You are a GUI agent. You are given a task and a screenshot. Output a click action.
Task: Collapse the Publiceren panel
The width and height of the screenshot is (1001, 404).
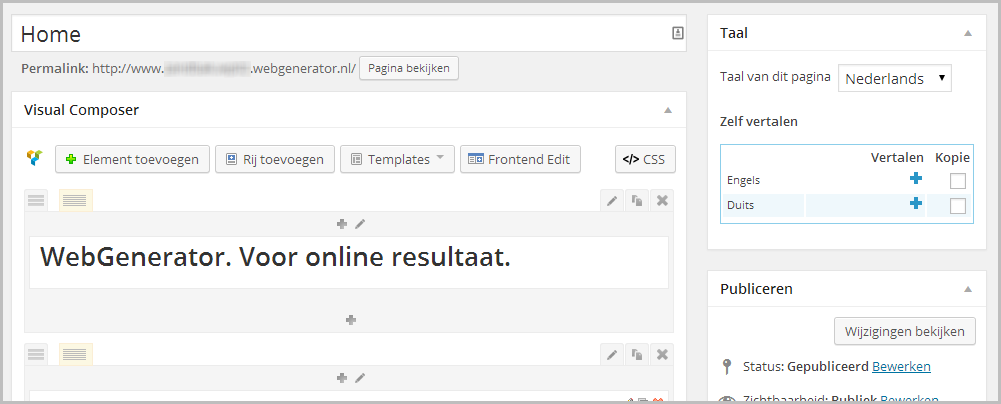coord(968,289)
